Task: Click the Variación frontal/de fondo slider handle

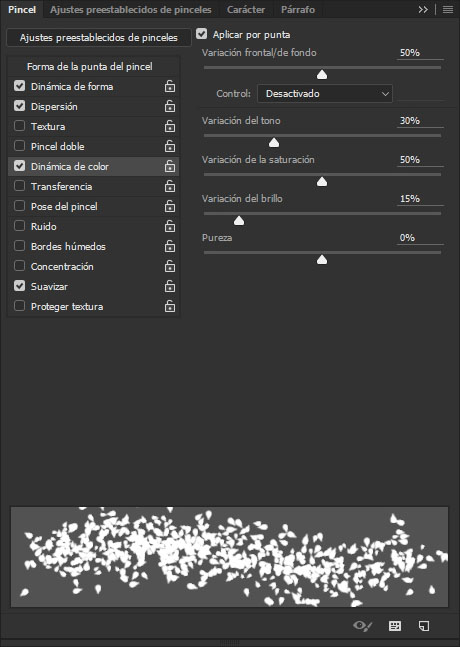Action: click(x=322, y=75)
